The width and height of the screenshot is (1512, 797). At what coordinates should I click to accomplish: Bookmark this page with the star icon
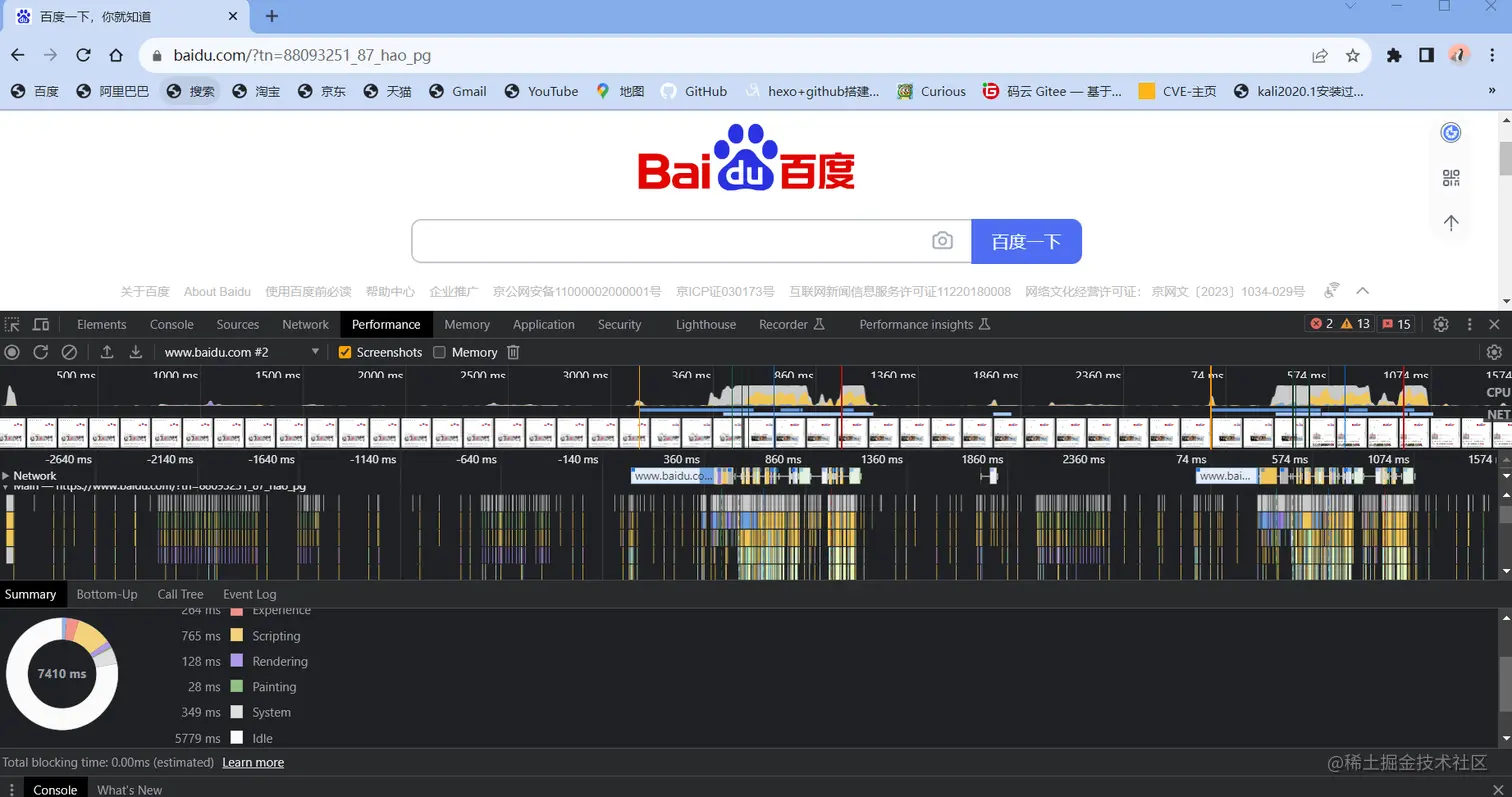1353,56
